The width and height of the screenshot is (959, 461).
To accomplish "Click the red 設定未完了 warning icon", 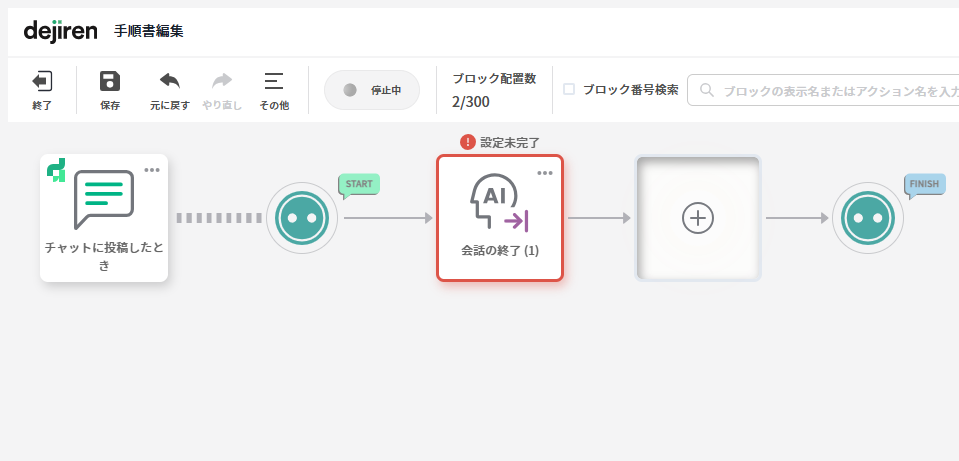I will click(467, 142).
